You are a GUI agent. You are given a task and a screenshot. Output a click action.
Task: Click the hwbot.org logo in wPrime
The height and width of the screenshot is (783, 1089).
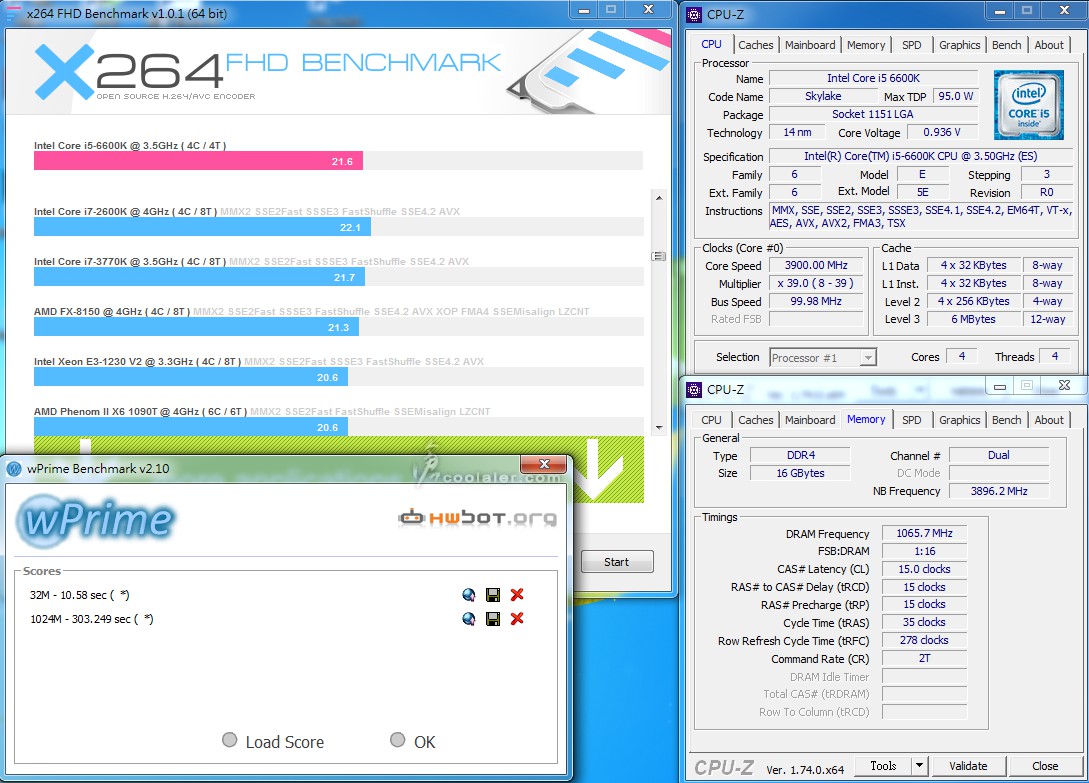click(478, 518)
